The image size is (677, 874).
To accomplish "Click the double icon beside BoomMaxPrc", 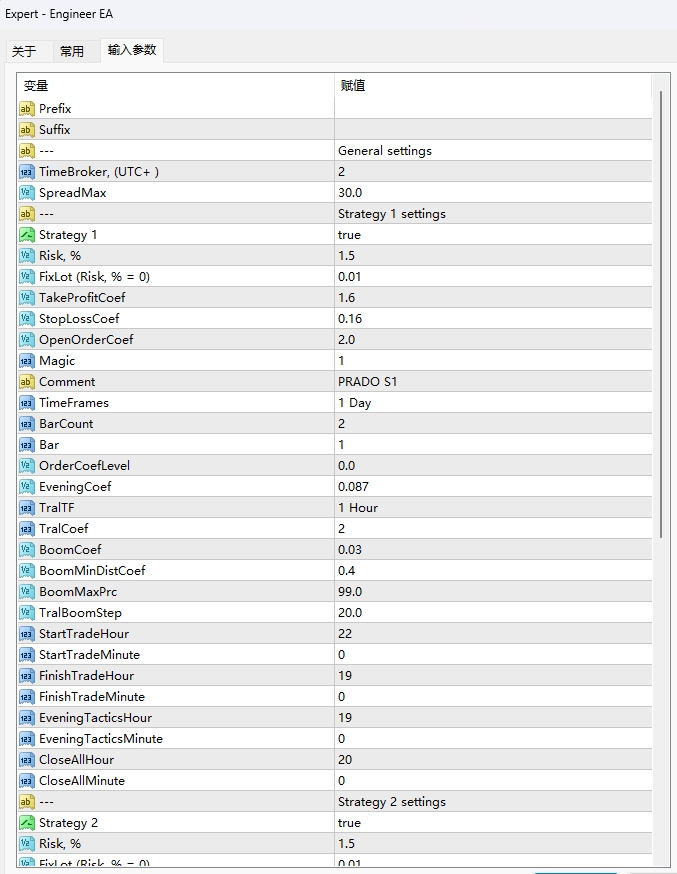I will (27, 592).
